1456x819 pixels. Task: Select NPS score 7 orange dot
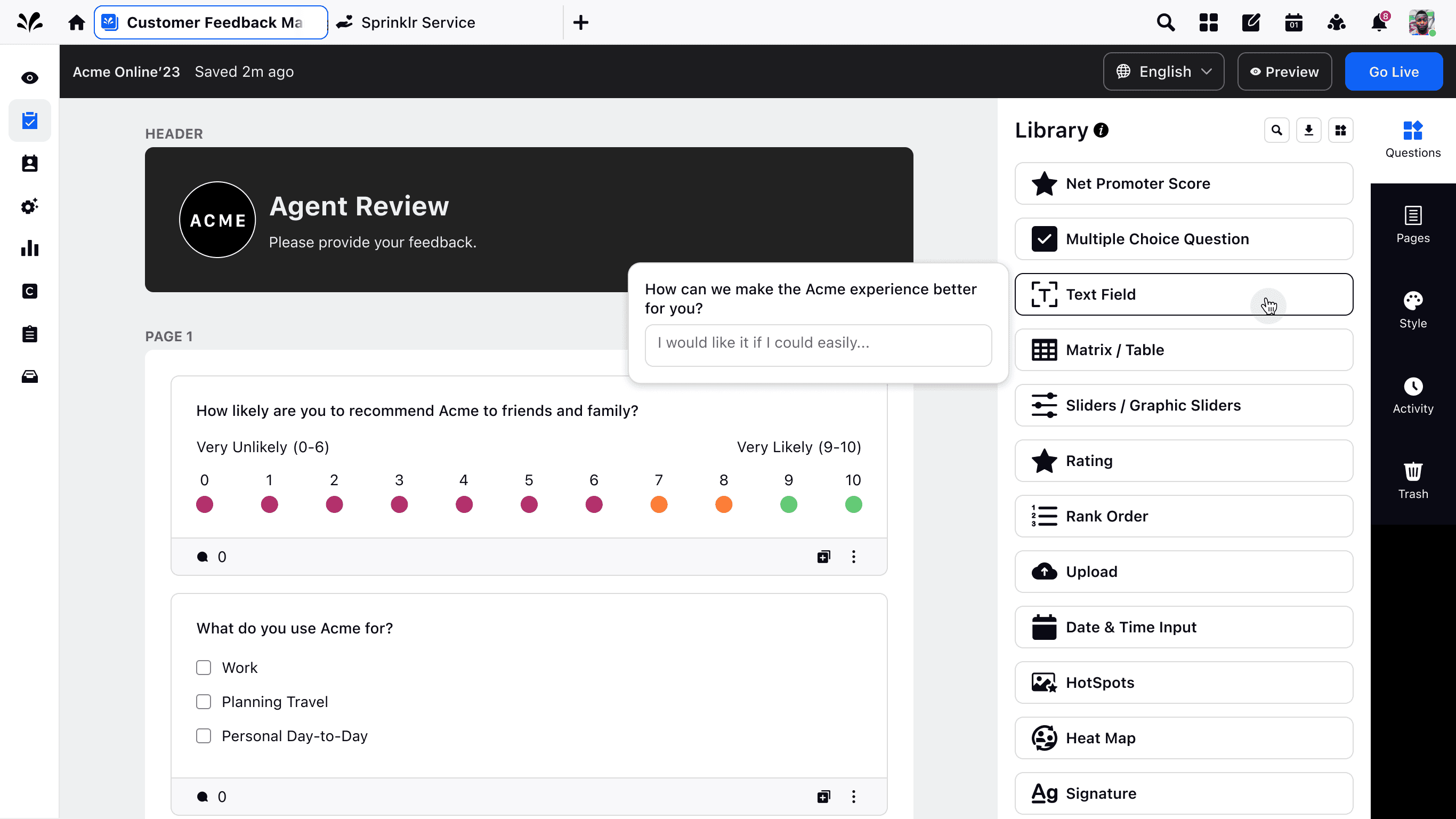click(x=659, y=504)
